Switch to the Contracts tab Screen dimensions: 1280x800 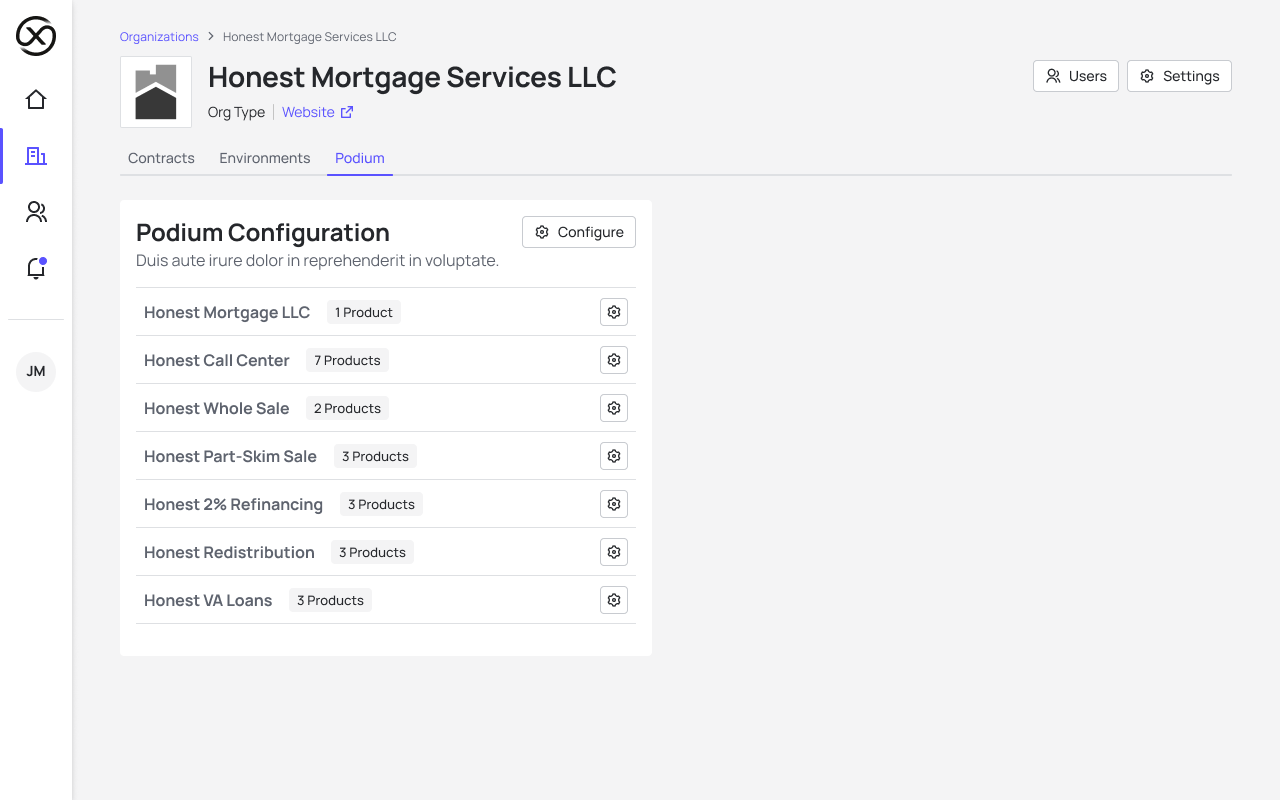point(161,158)
